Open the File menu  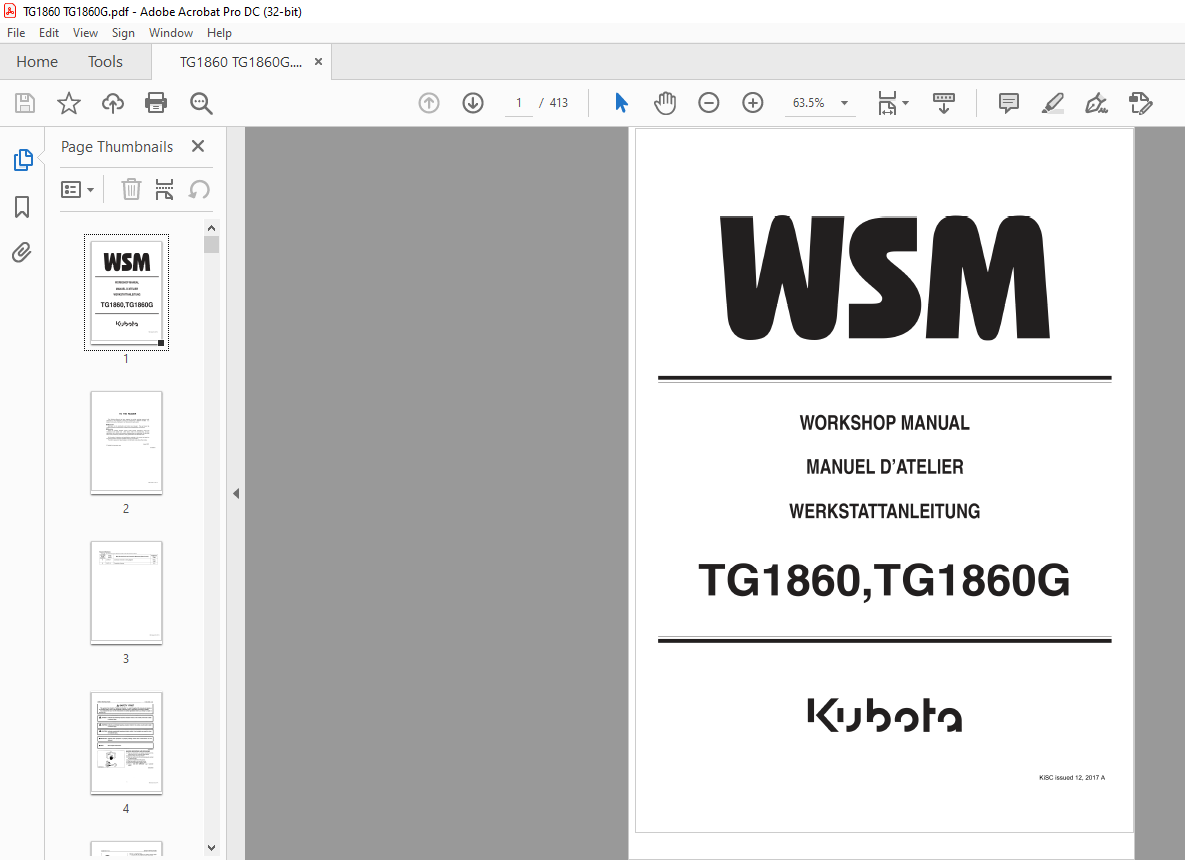pos(16,32)
